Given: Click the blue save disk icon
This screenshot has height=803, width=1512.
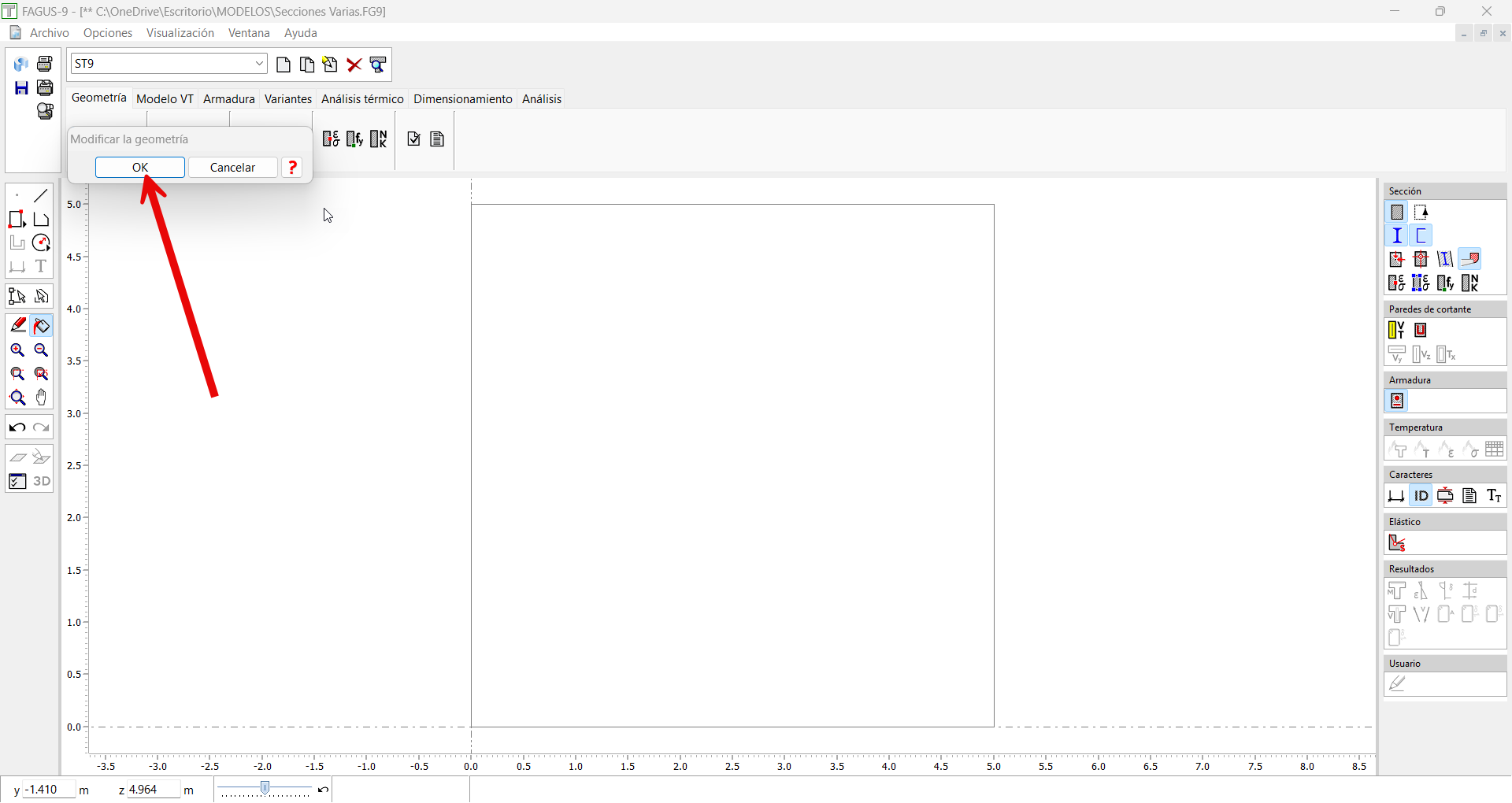Looking at the screenshot, I should click(21, 87).
